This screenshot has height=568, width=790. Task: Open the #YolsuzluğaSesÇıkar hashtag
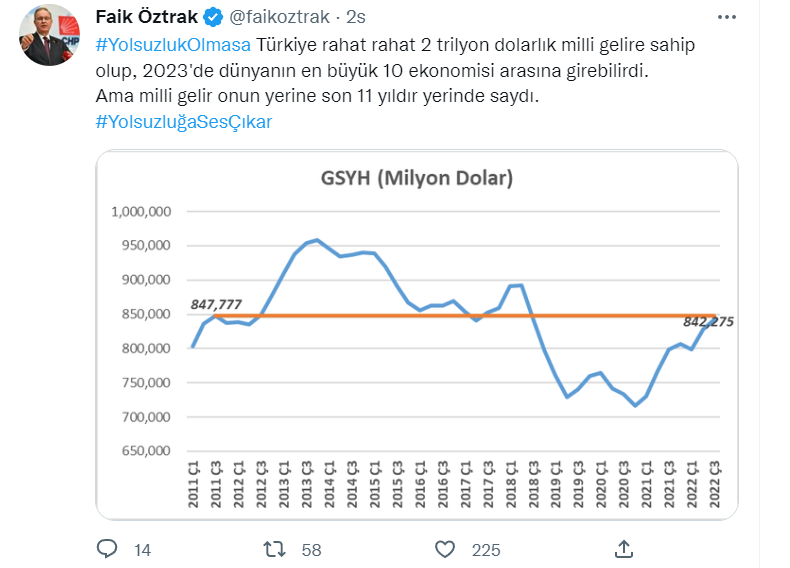(x=183, y=122)
